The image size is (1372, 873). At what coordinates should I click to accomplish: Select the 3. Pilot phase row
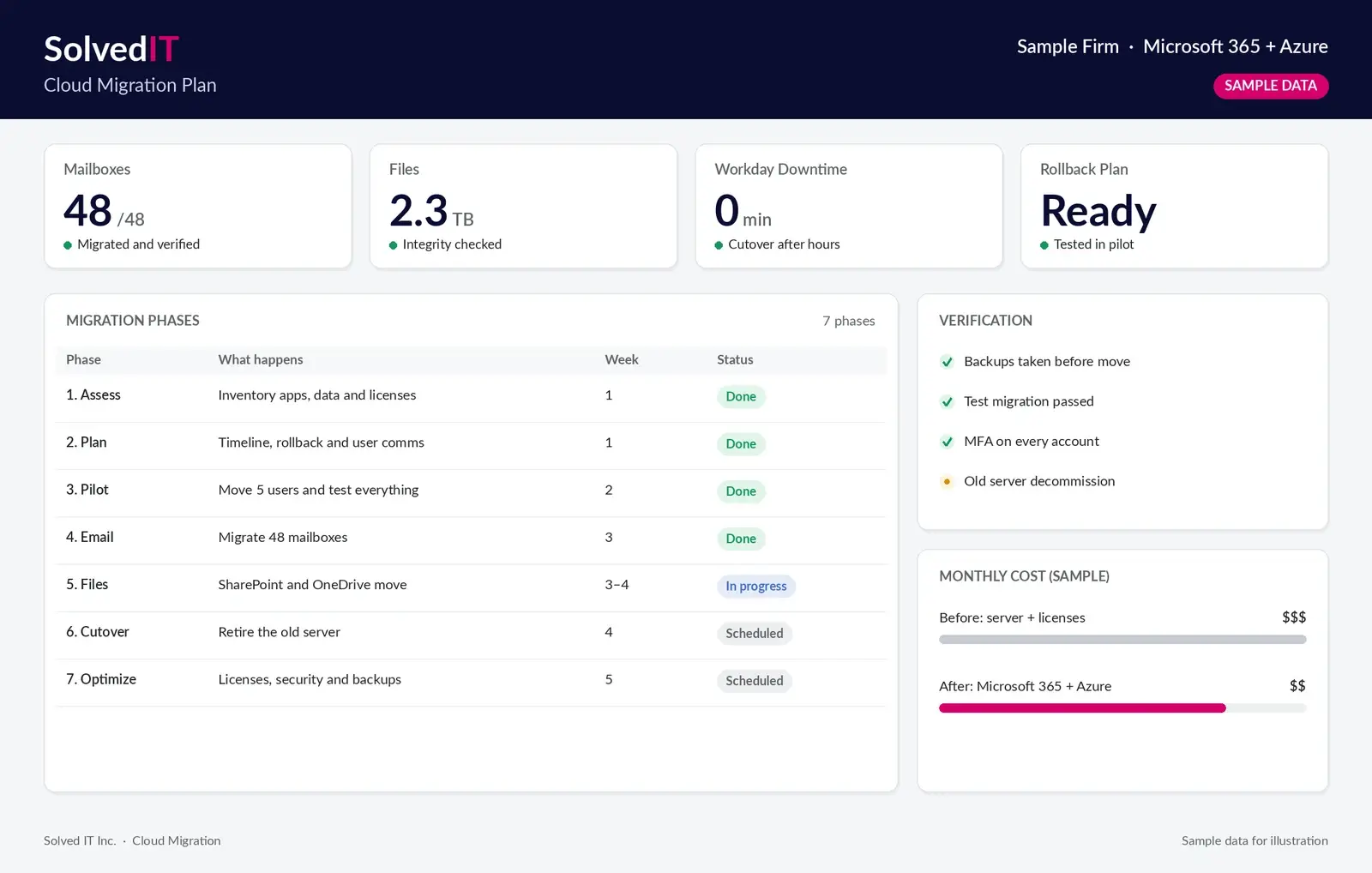471,493
